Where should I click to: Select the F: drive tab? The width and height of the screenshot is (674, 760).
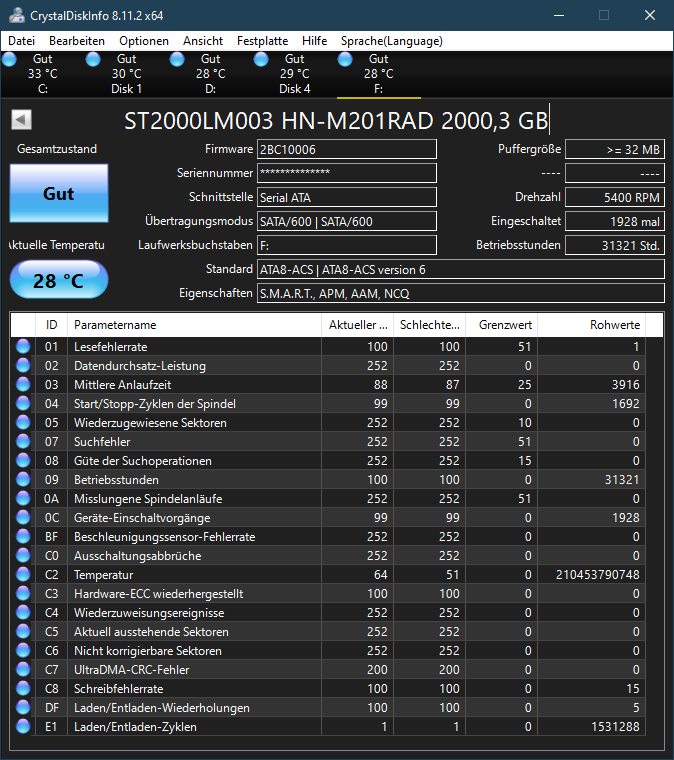tap(378, 74)
